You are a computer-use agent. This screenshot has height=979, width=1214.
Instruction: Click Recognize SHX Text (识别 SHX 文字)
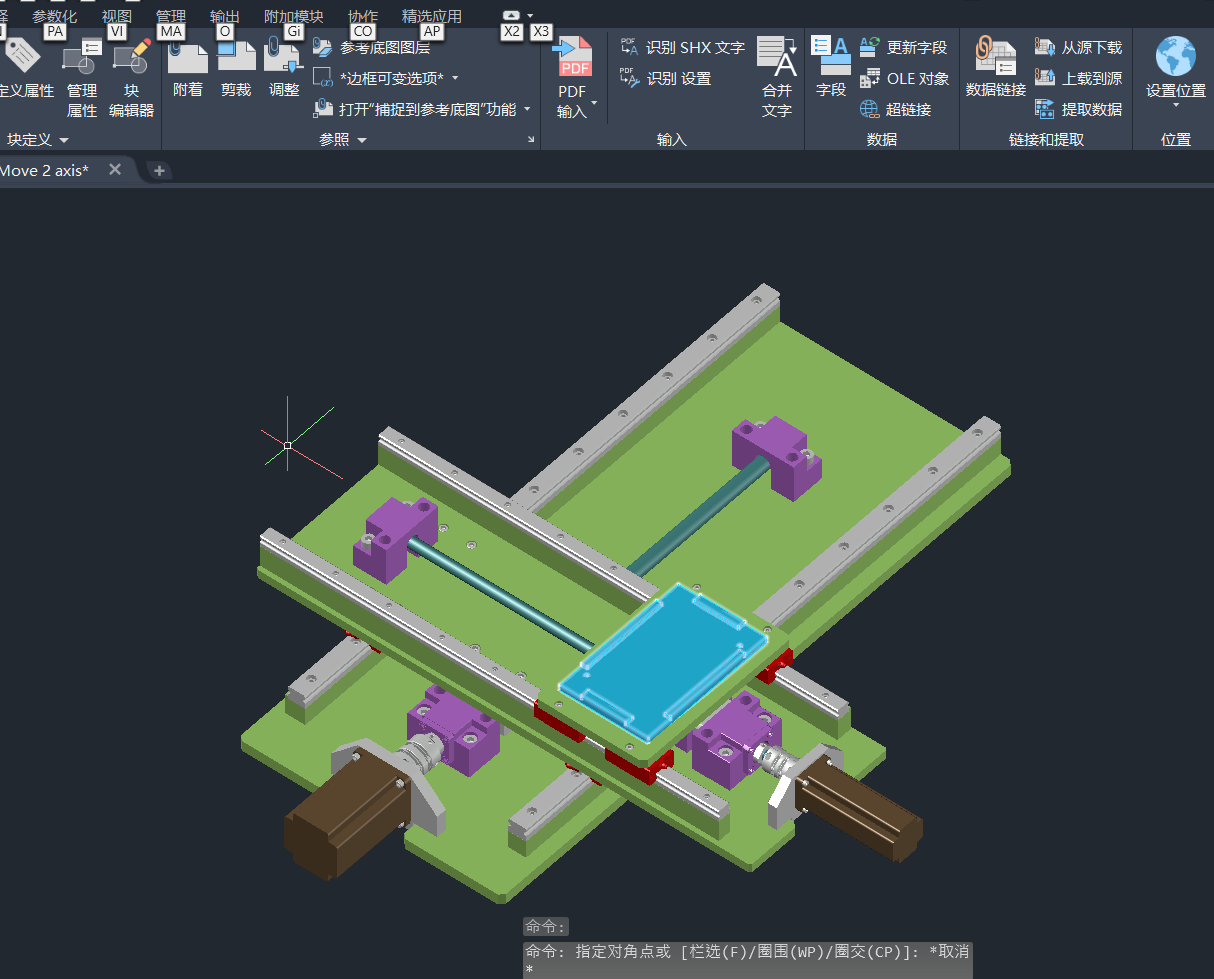683,47
